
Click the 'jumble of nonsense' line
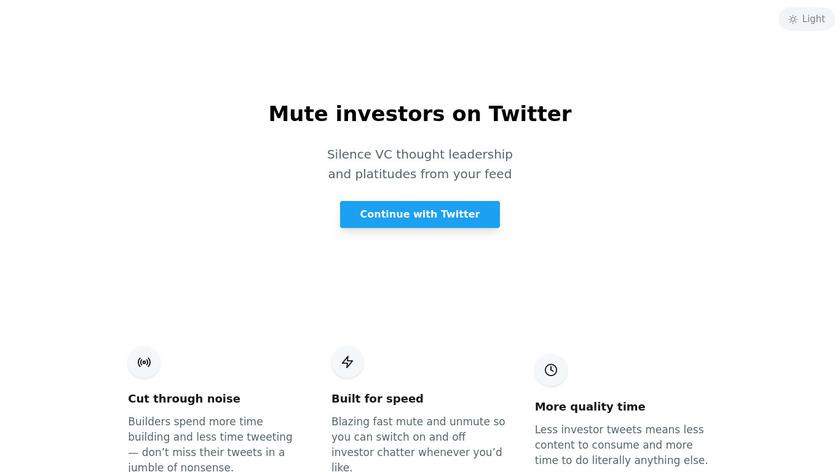pyautogui.click(x=180, y=467)
